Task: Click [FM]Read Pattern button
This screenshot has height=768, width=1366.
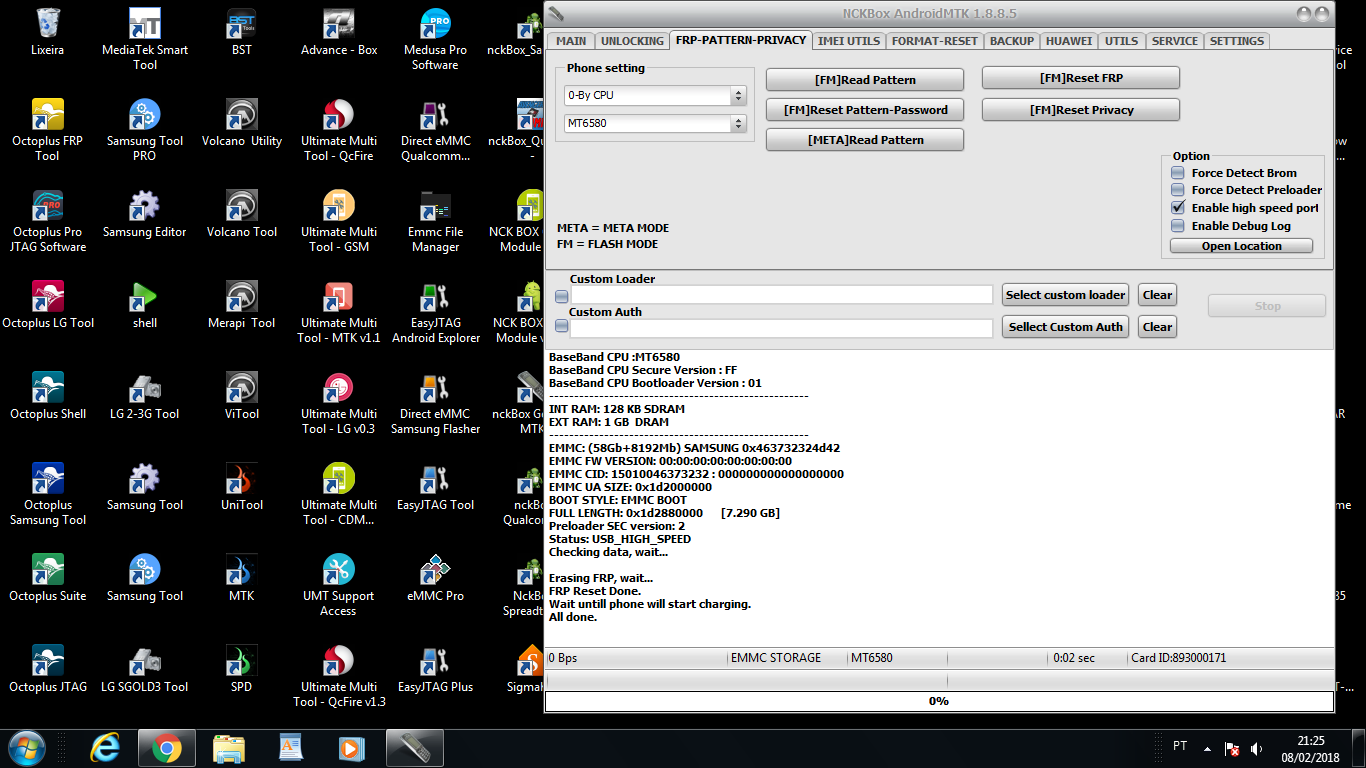Action: [x=865, y=80]
